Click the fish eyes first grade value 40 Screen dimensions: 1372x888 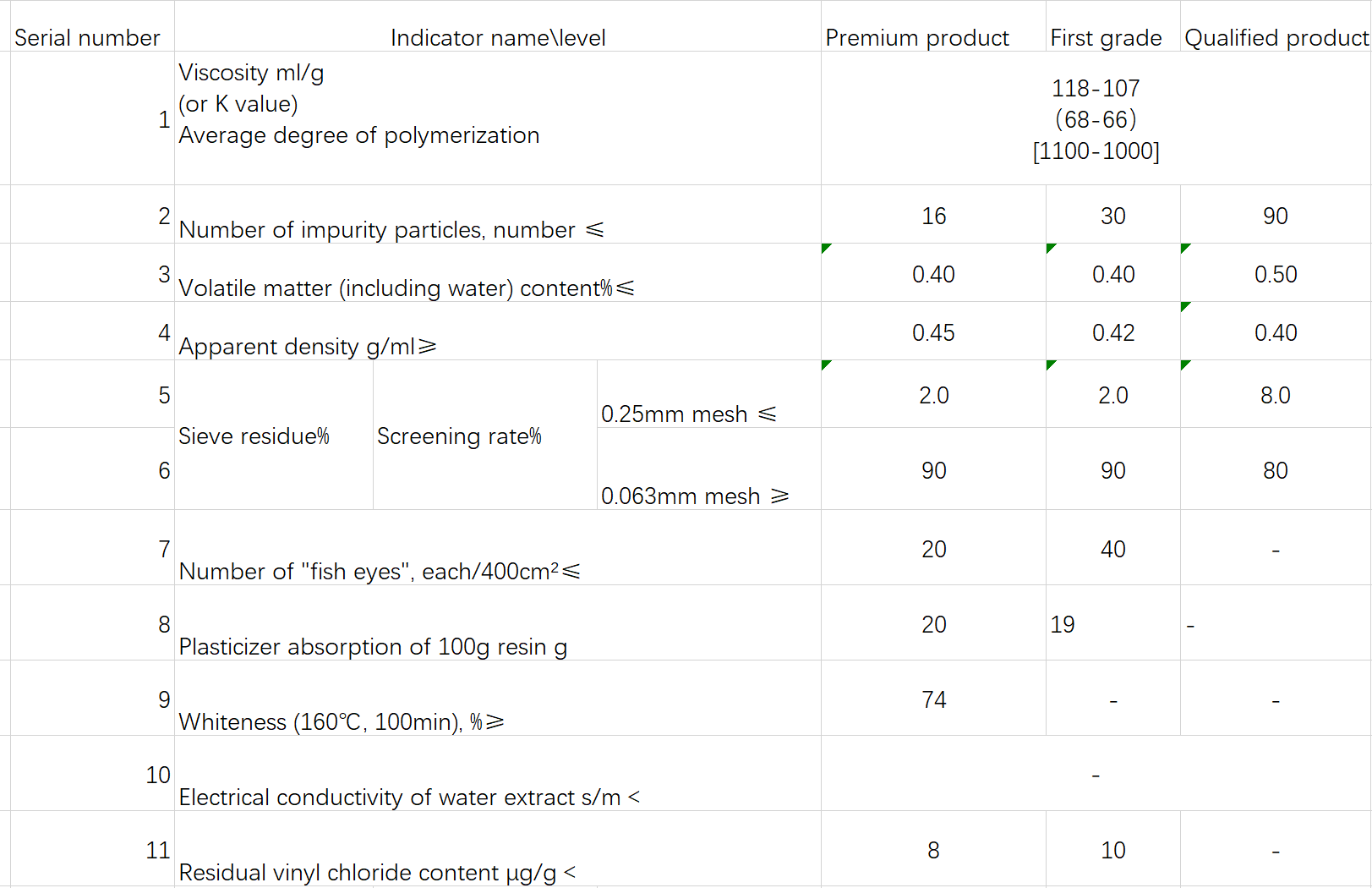click(1112, 549)
